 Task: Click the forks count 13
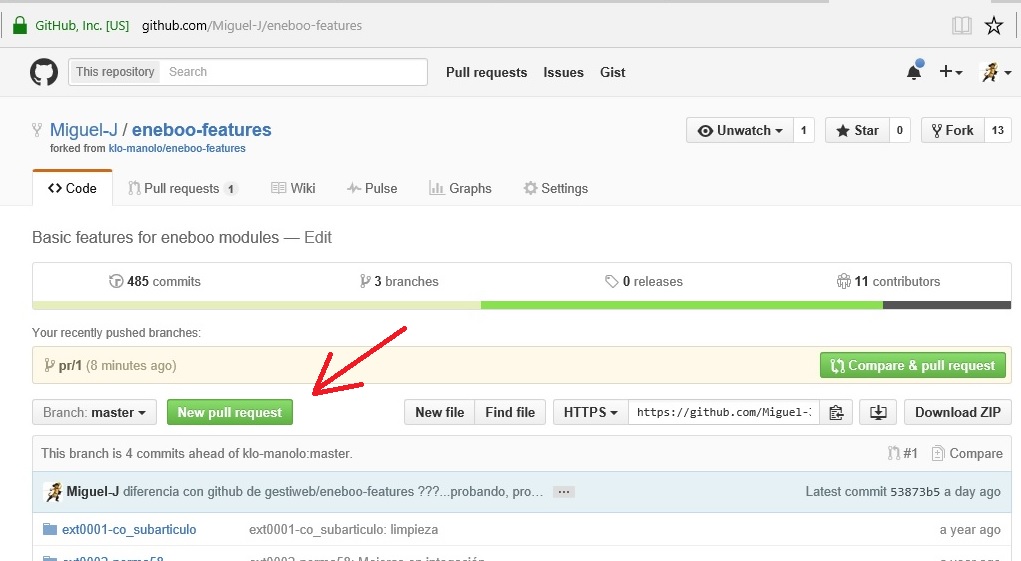(x=998, y=130)
